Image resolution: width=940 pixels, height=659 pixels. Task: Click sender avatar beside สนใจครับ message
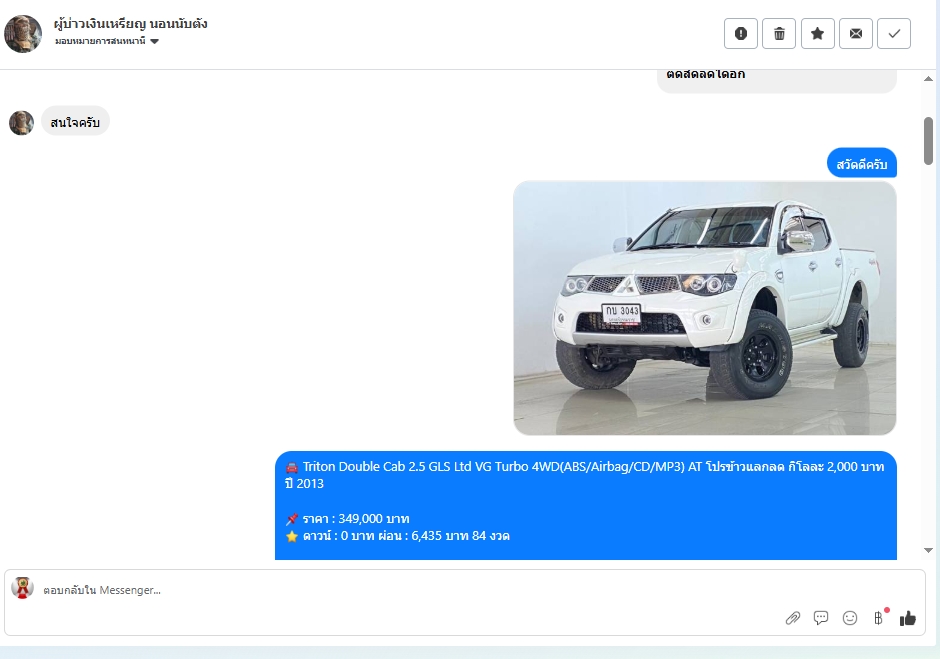pos(22,123)
